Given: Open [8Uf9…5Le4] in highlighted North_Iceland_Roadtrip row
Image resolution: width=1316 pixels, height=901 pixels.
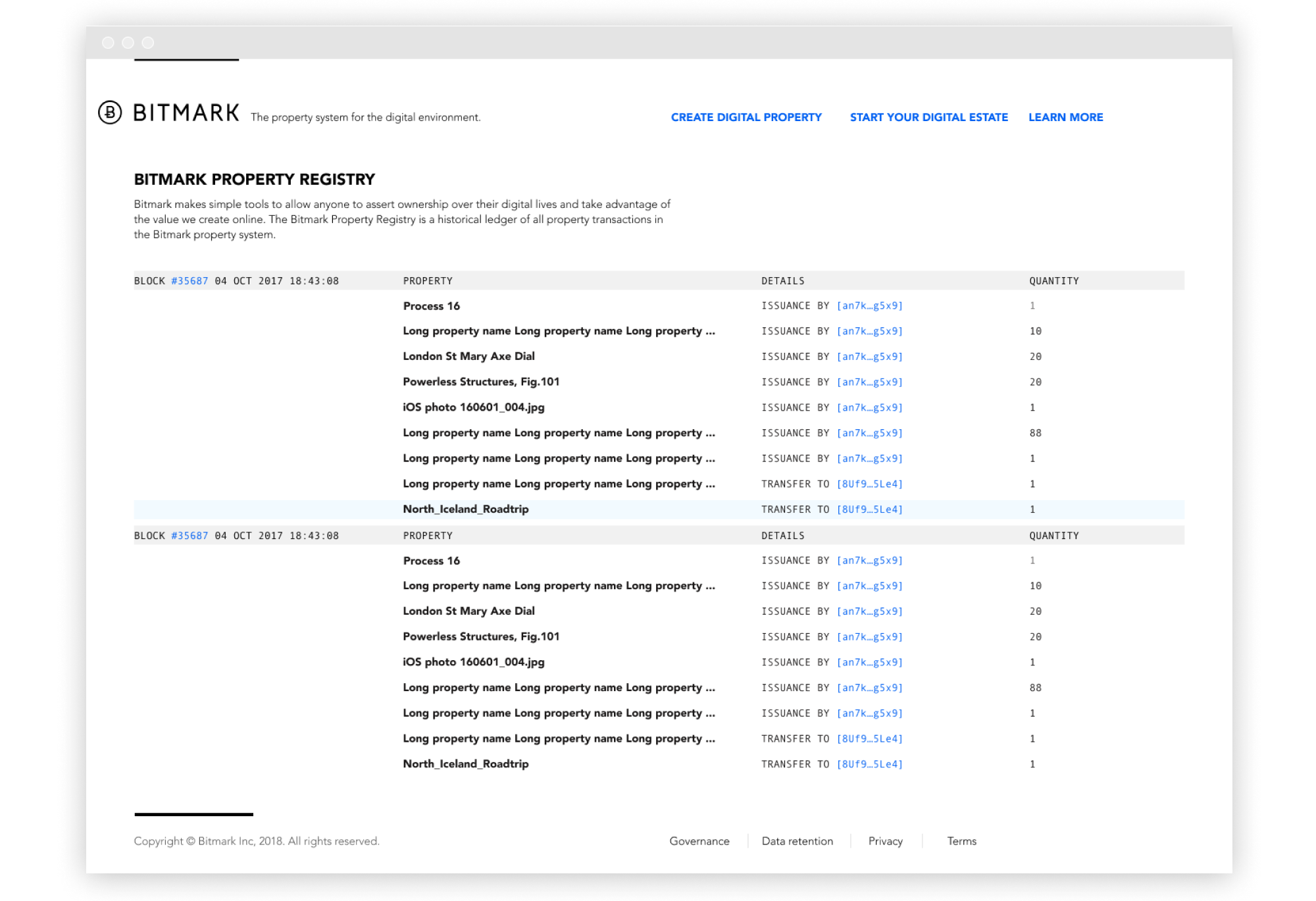Looking at the screenshot, I should click(x=870, y=509).
